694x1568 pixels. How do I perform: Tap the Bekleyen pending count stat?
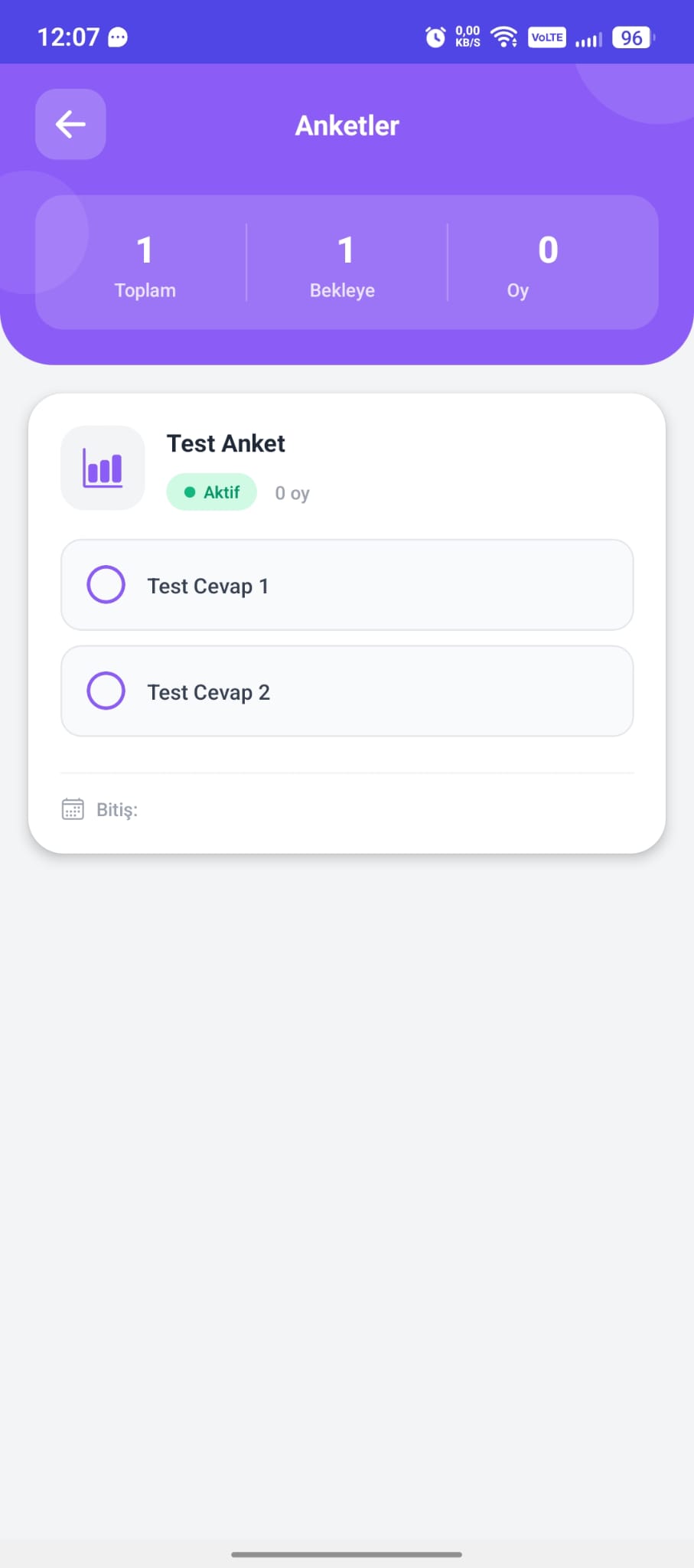pos(343,264)
